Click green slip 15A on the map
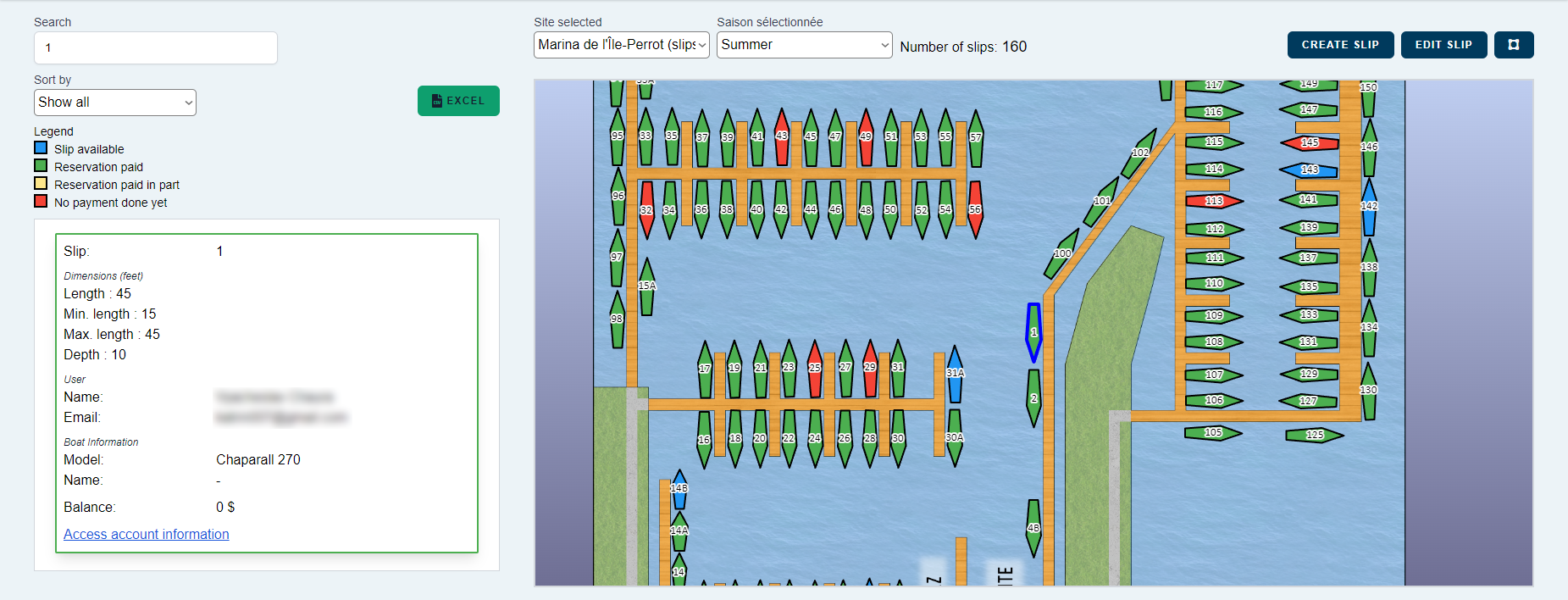This screenshot has height=600, width=1568. tap(646, 287)
